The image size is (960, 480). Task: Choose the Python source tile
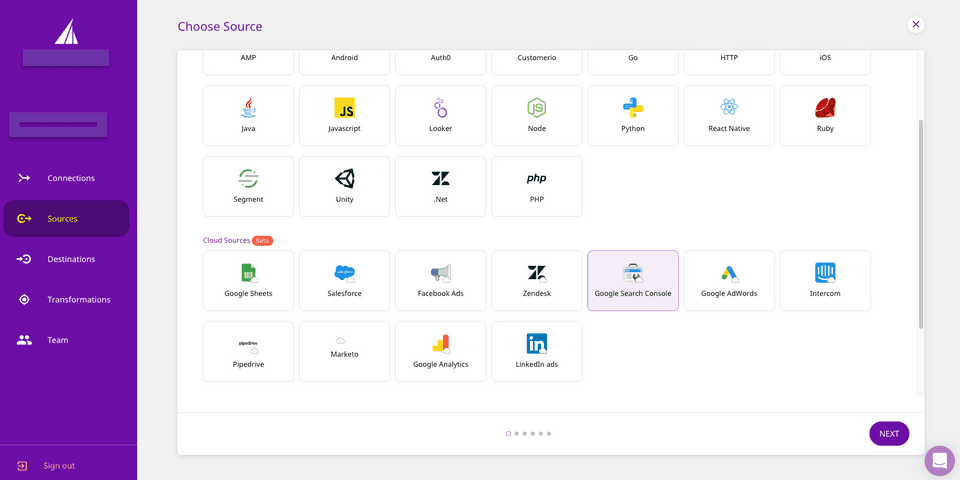coord(632,116)
